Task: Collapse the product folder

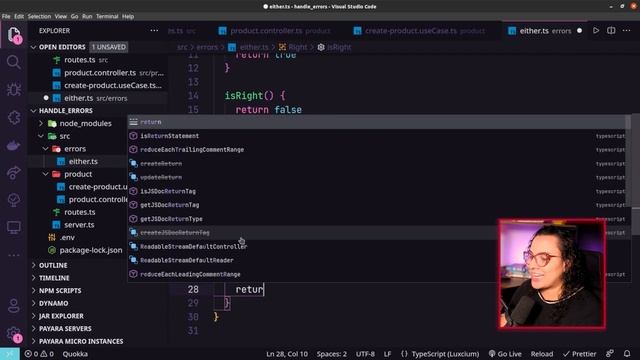Action: coord(46,174)
